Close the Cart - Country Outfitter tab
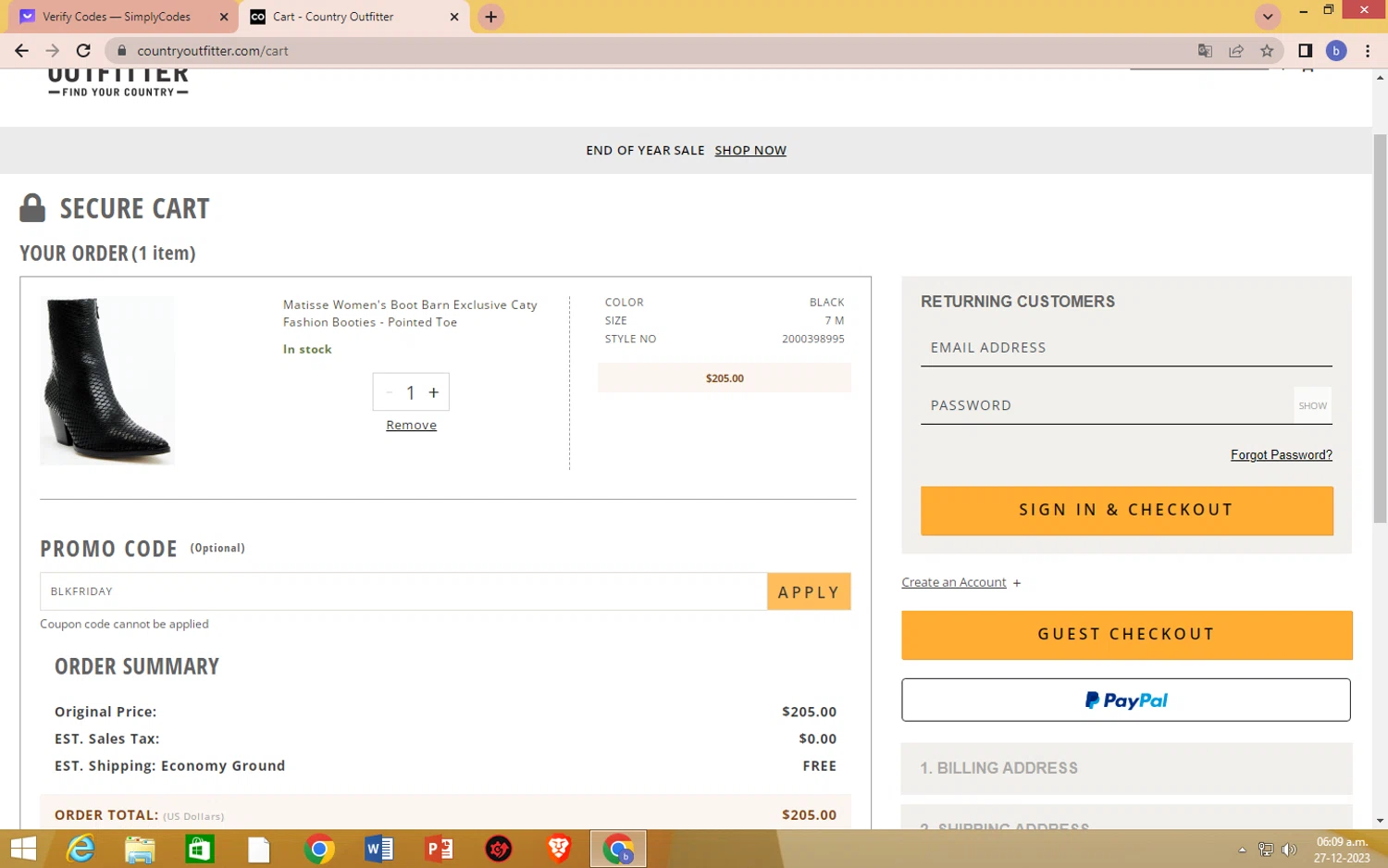This screenshot has height=868, width=1388. coord(453,17)
